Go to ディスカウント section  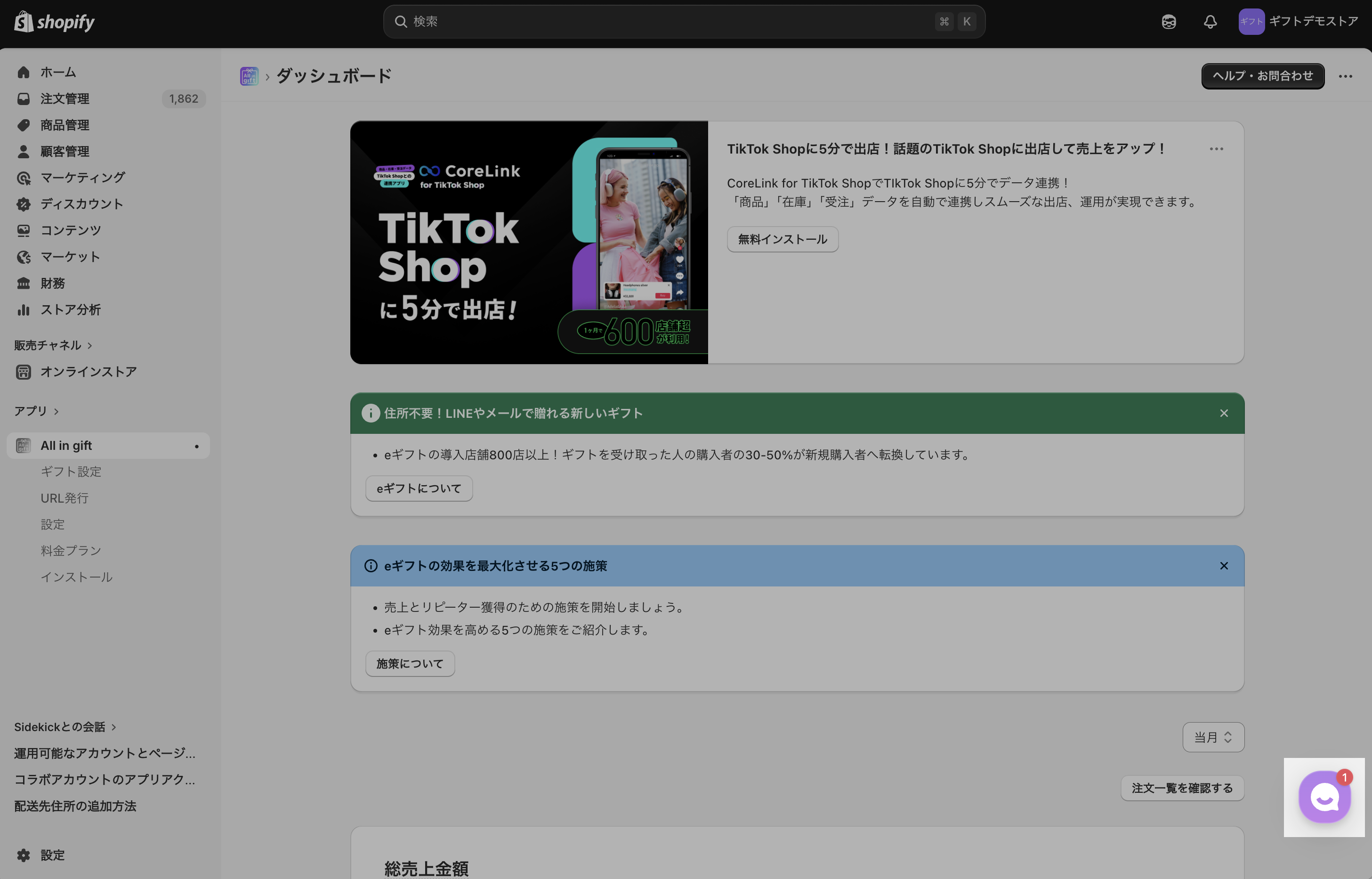[x=81, y=204]
